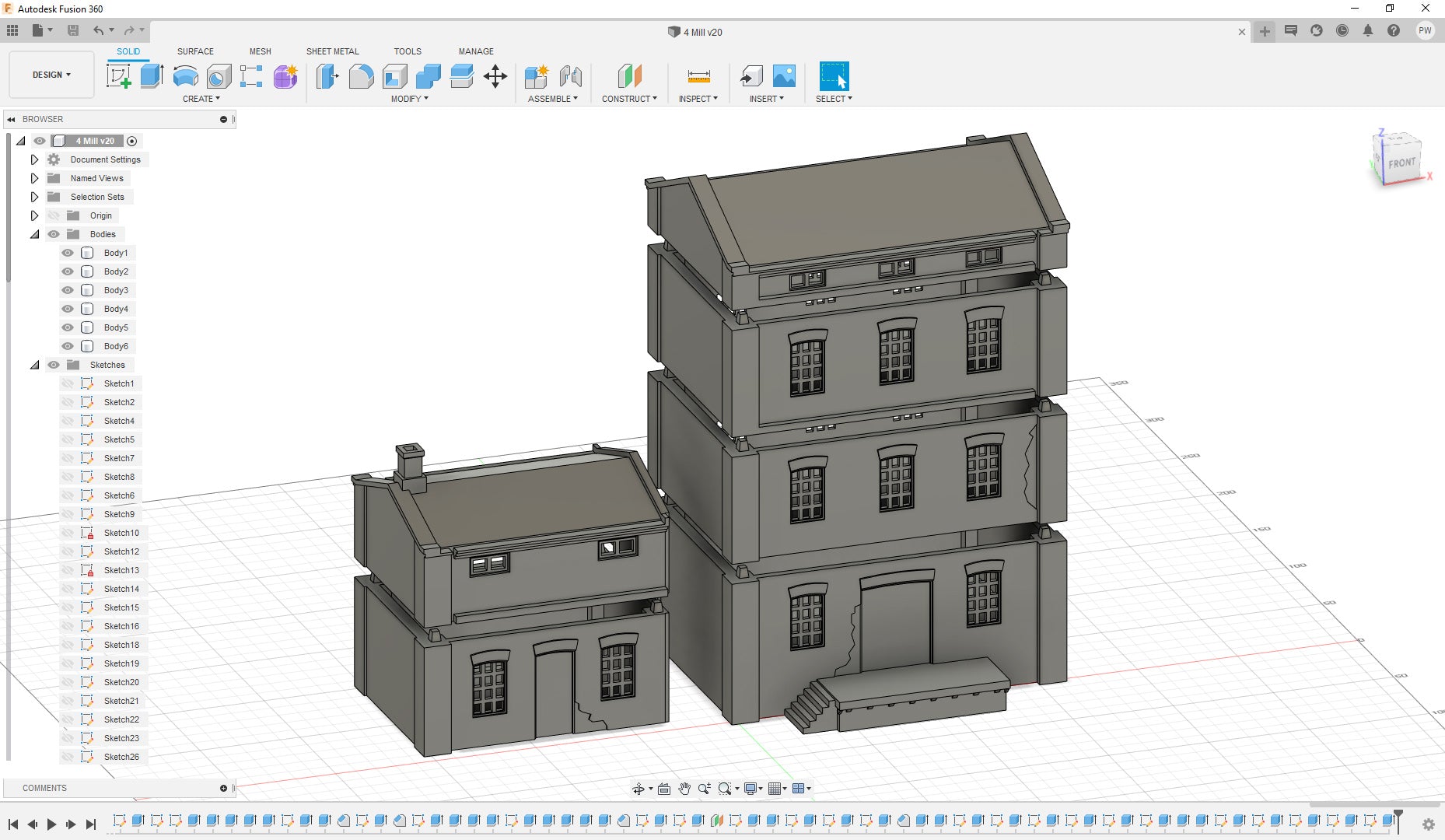The width and height of the screenshot is (1445, 840).
Task: Click the FRONT face of the ViewCube
Action: 1401,163
